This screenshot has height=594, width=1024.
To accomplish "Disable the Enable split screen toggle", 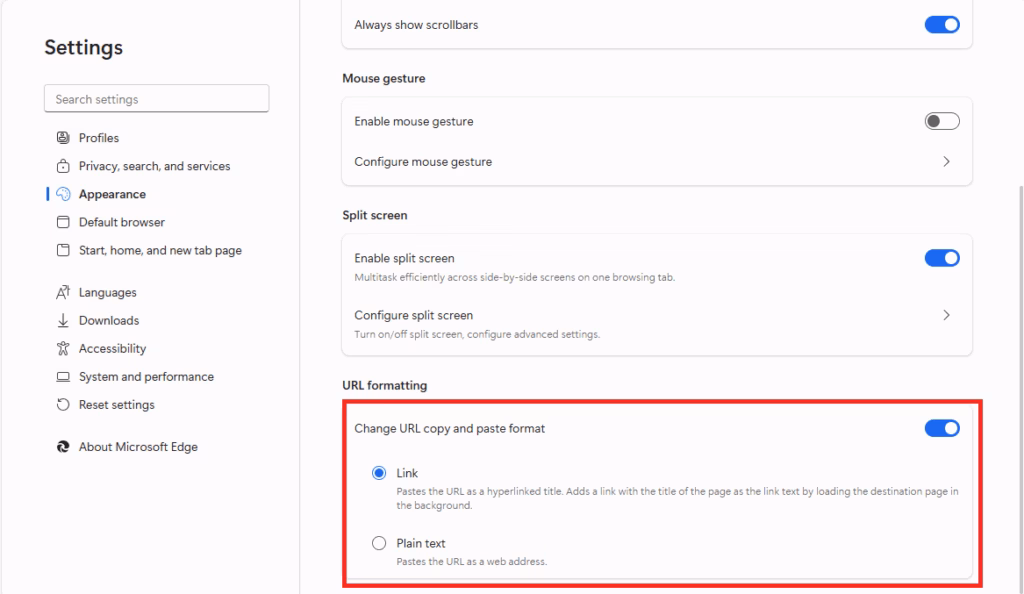I will 942,258.
